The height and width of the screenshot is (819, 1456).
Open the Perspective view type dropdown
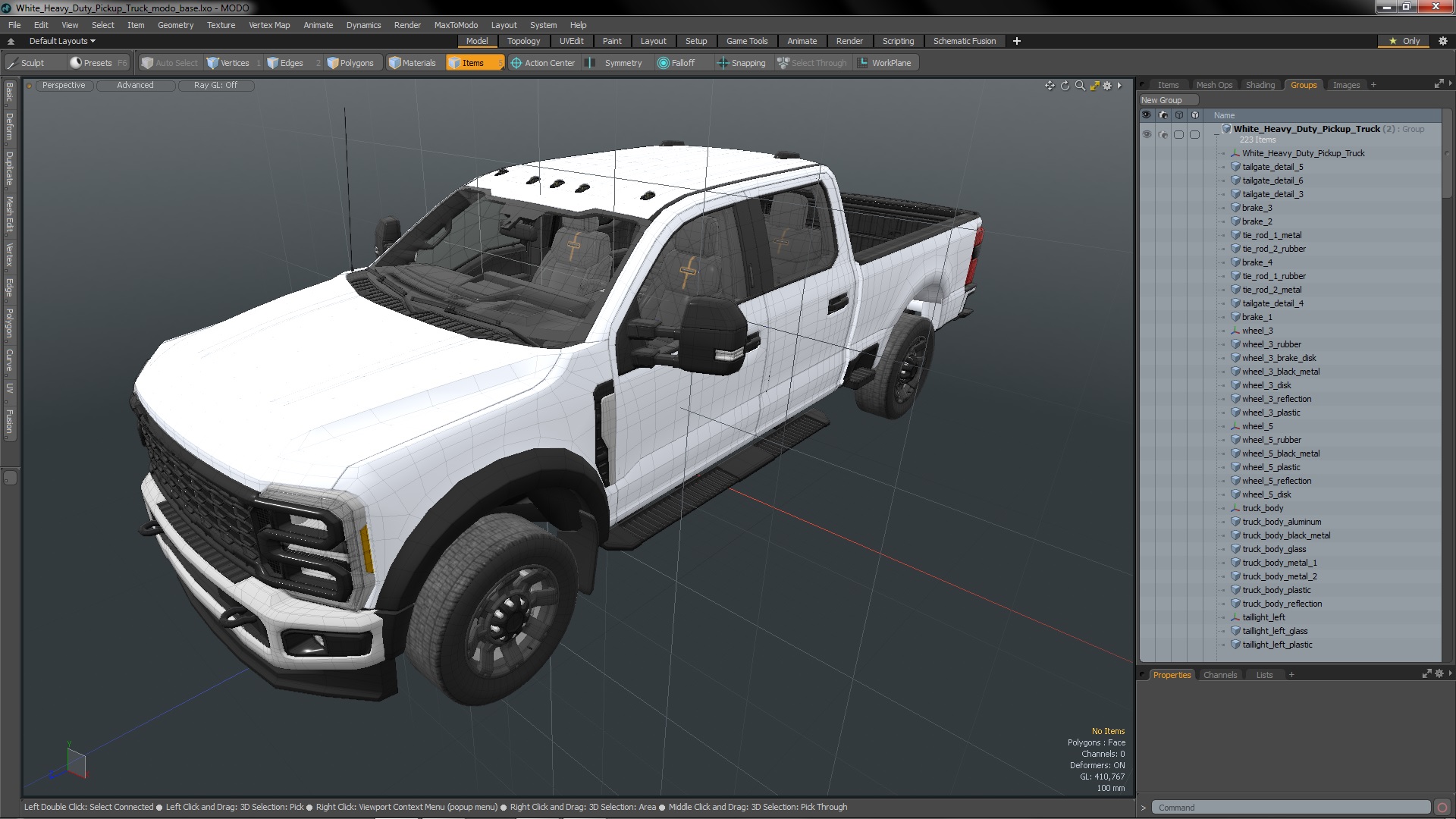[64, 85]
